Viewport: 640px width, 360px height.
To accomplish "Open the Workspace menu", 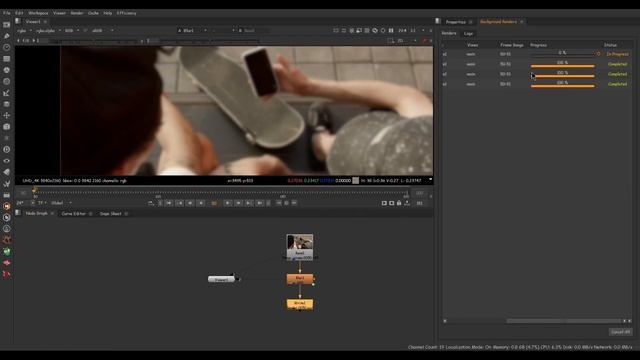I will 38,13.
